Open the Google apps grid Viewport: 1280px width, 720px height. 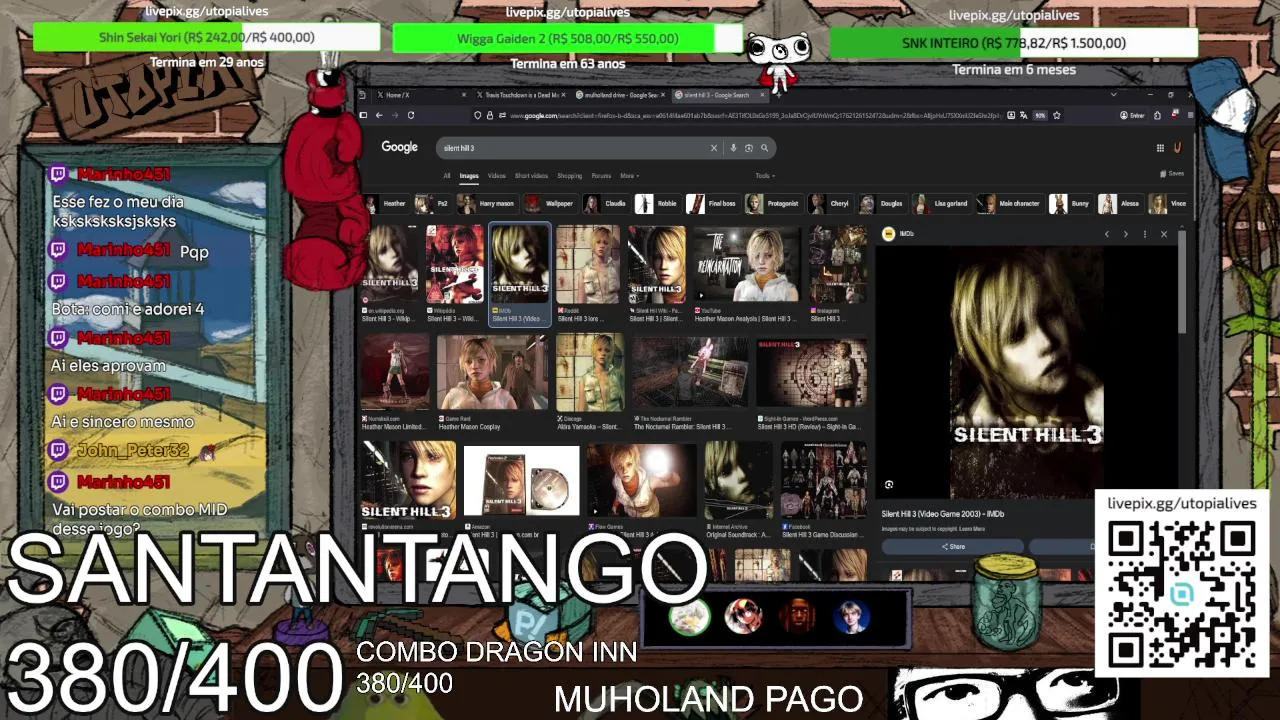(x=1160, y=148)
